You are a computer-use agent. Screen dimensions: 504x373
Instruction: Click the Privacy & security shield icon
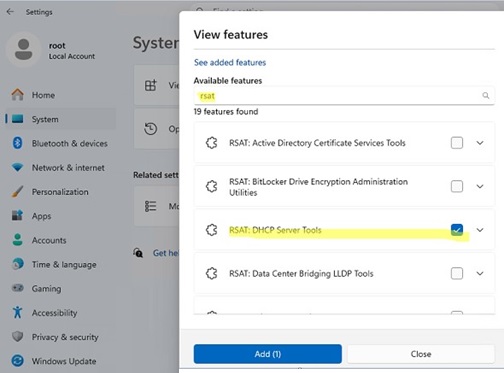point(17,337)
